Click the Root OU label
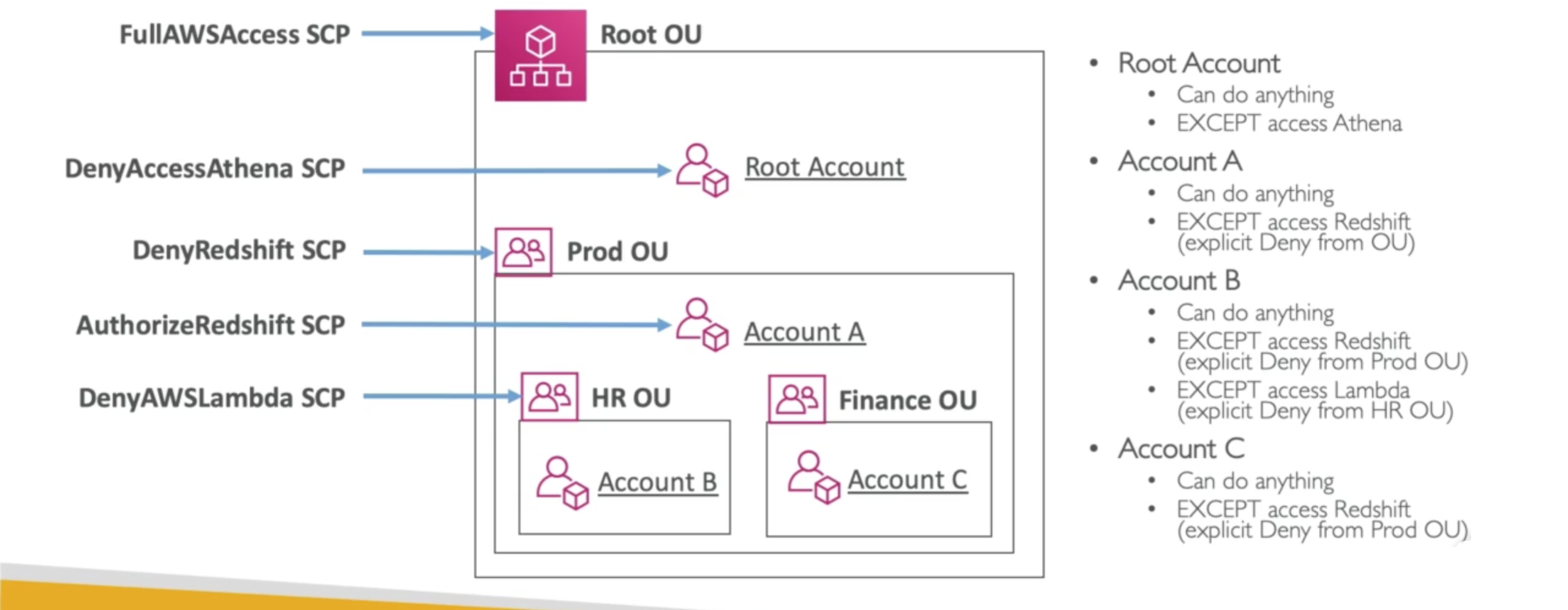 coord(651,34)
